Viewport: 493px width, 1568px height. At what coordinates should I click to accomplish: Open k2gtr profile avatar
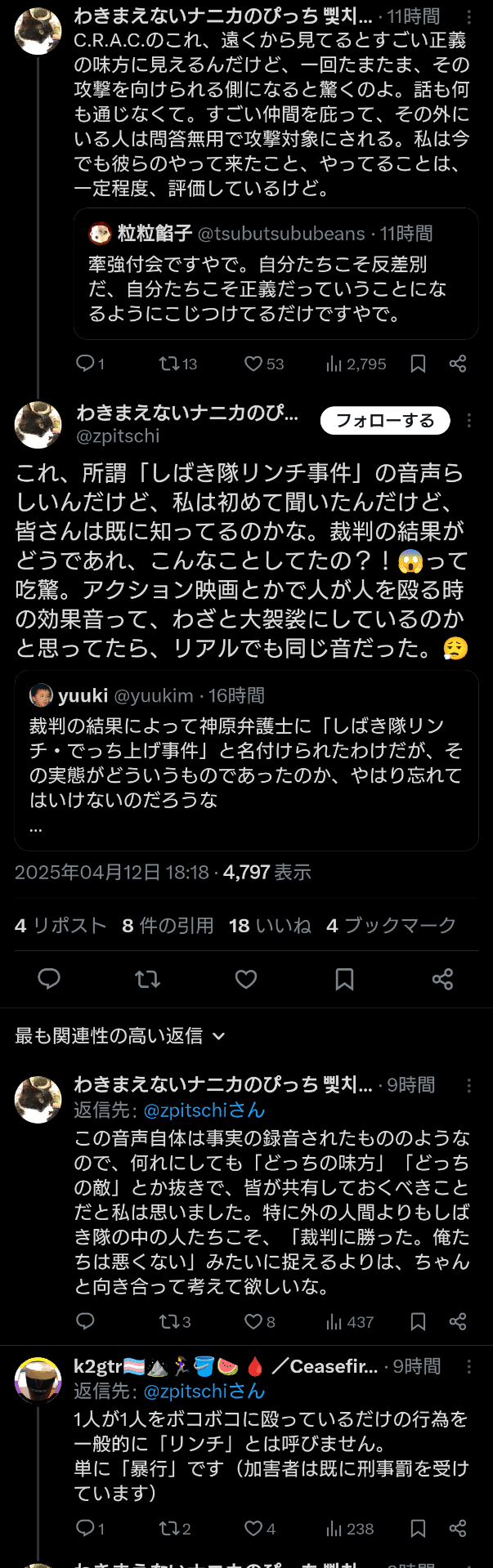[x=38, y=1381]
